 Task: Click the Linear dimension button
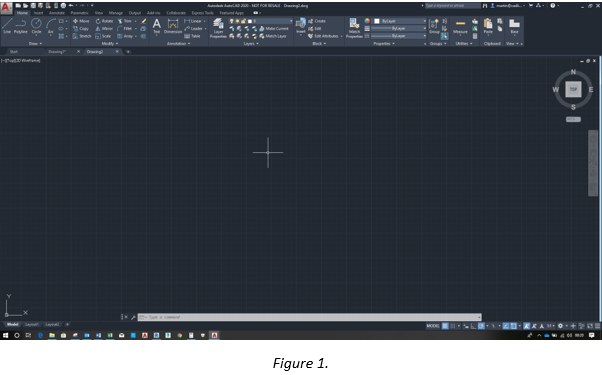pyautogui.click(x=194, y=21)
